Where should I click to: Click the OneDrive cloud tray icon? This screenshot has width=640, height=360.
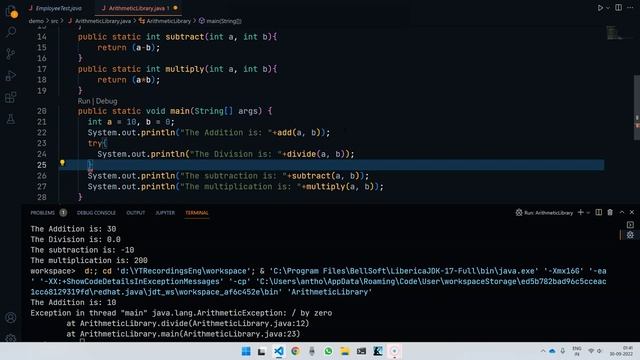point(552,351)
